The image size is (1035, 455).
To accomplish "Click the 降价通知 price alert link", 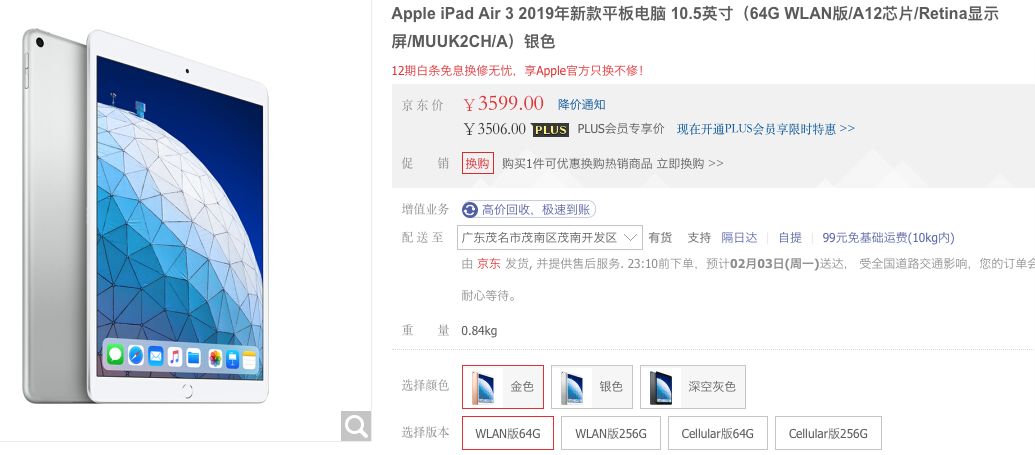I will pos(582,104).
